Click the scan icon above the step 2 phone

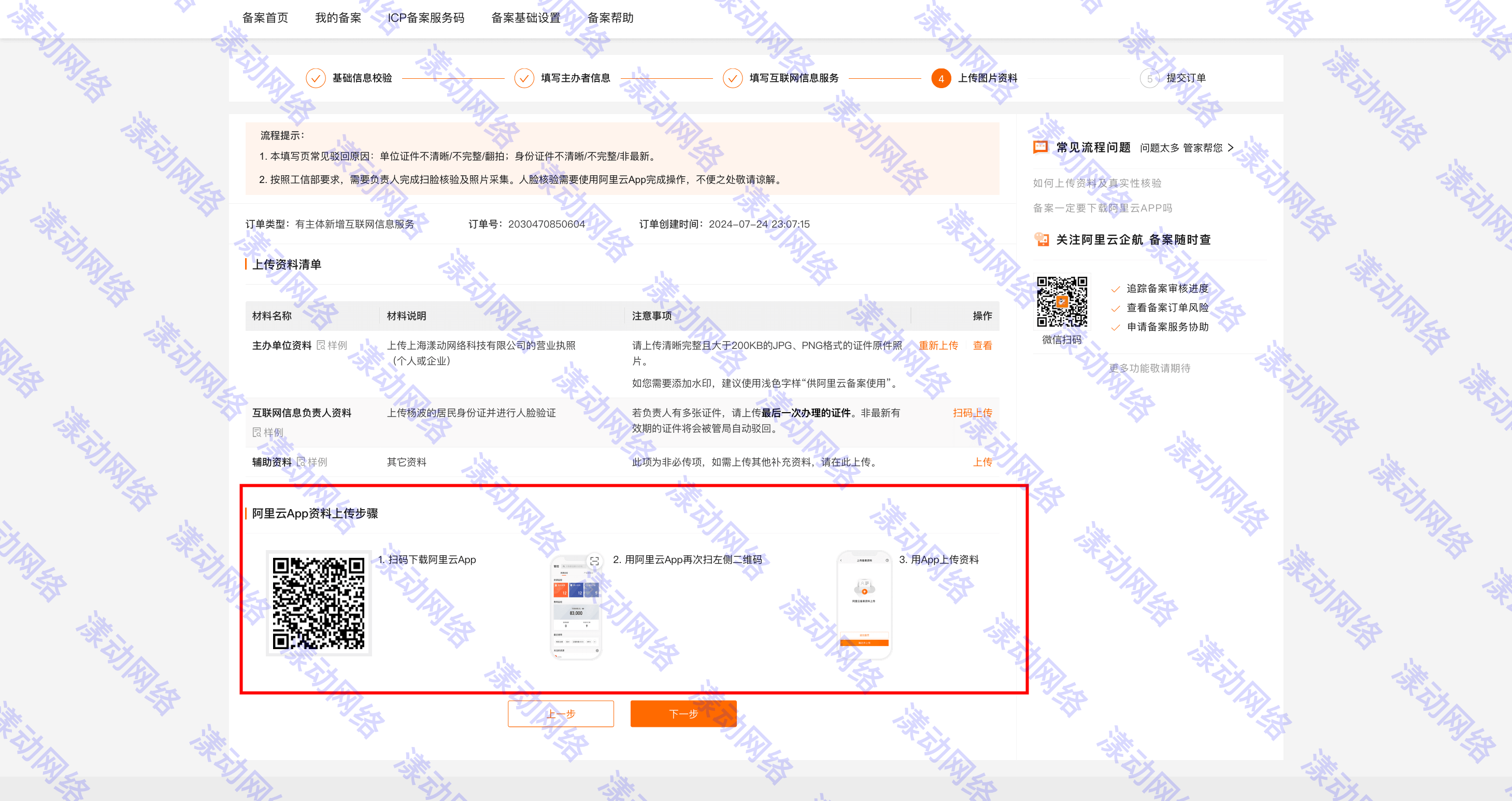[x=594, y=561]
